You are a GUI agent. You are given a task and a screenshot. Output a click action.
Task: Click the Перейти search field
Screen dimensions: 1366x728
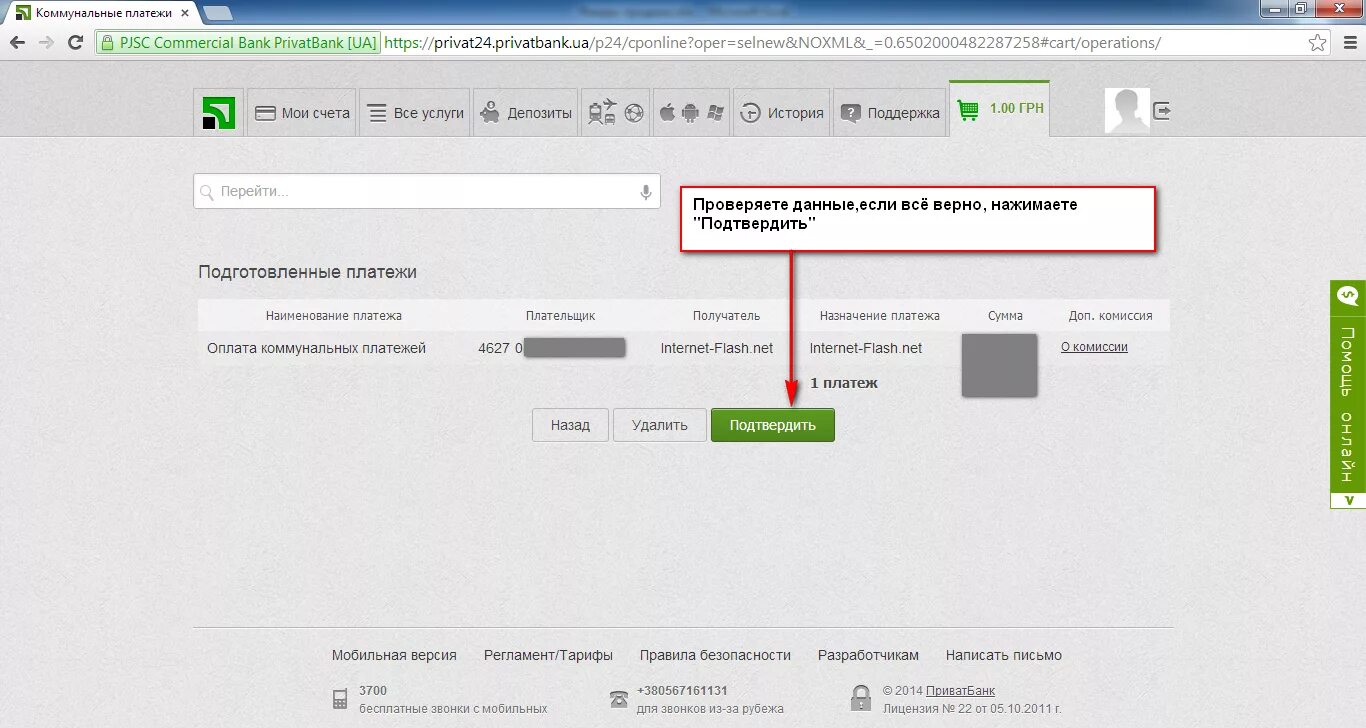click(427, 191)
